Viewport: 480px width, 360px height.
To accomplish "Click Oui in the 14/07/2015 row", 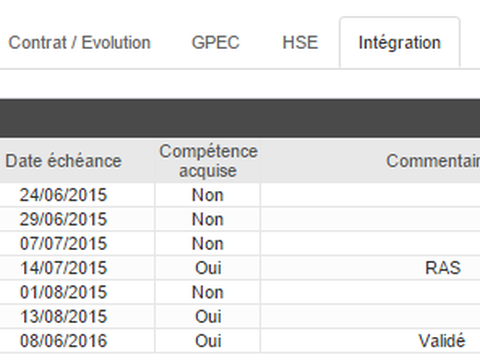I will pyautogui.click(x=208, y=268).
